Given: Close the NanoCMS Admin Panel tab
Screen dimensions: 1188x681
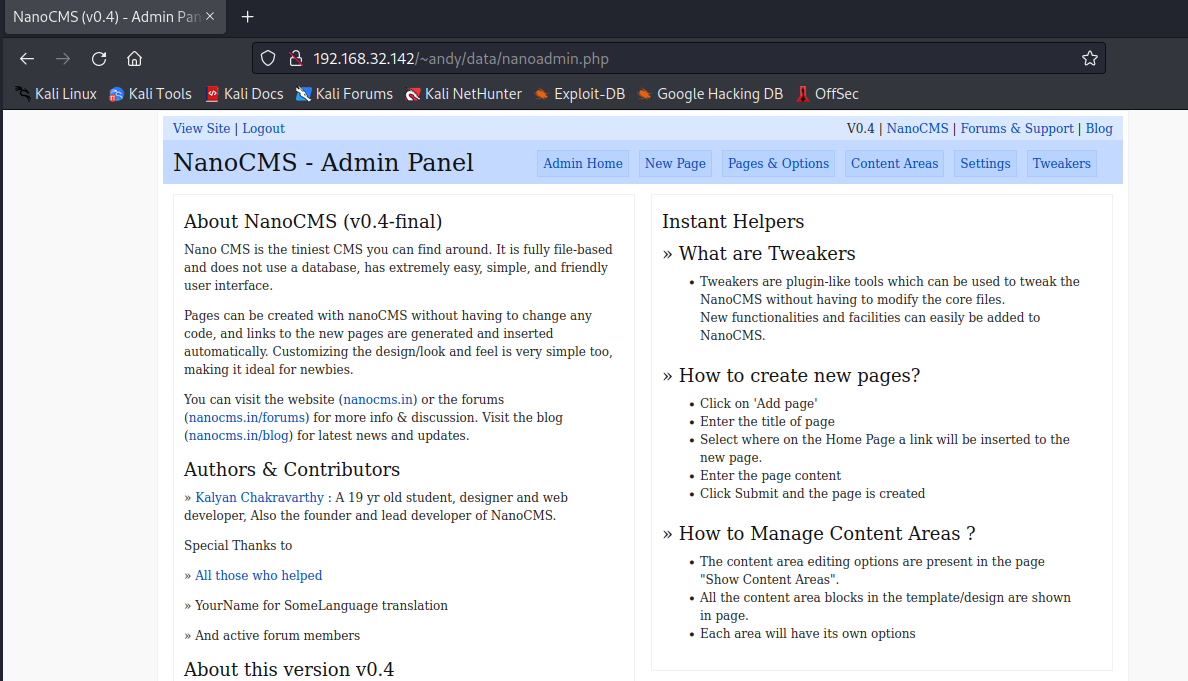Looking at the screenshot, I should click(210, 17).
